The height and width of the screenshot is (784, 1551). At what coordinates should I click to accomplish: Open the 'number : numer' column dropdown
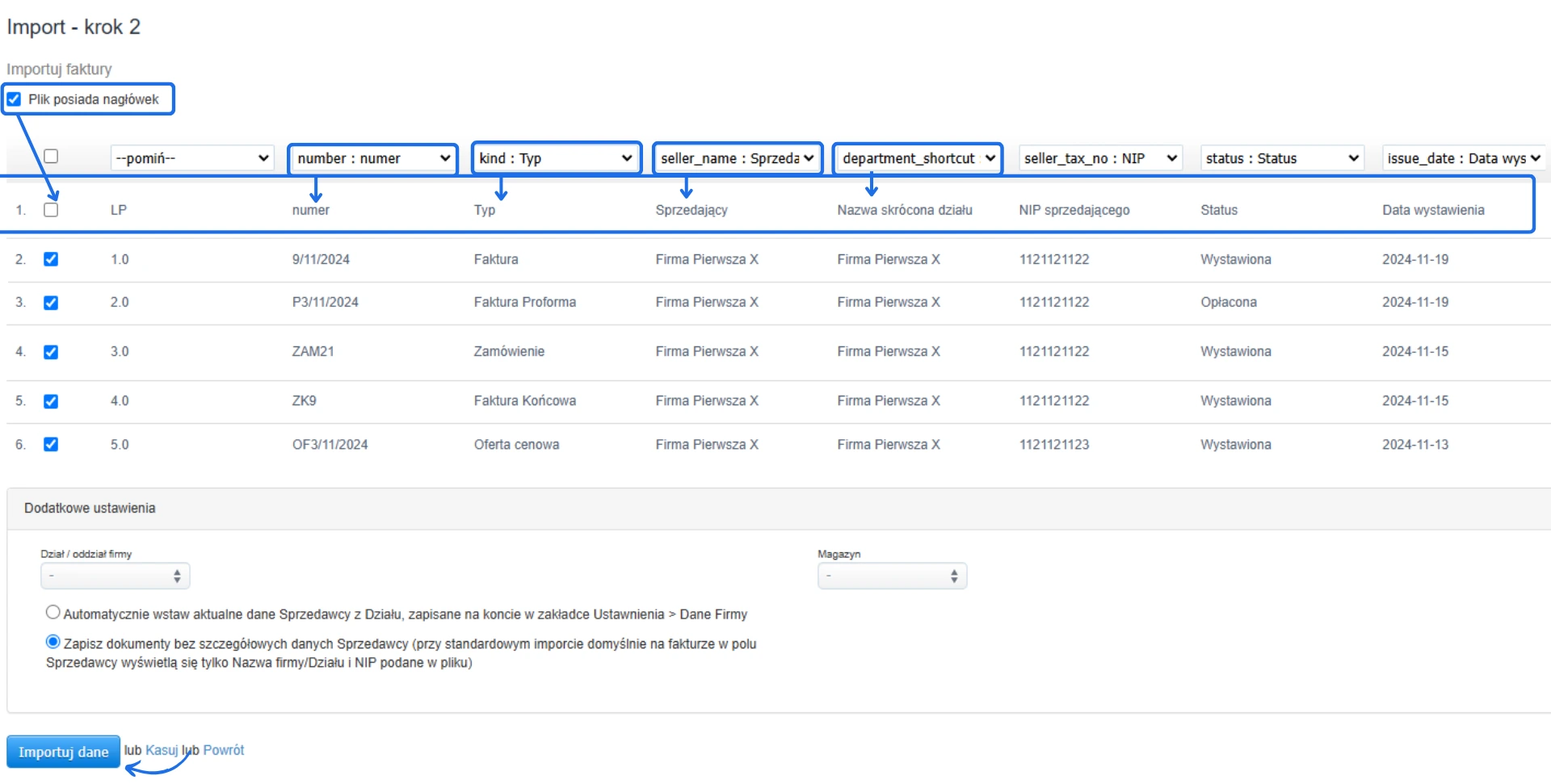(373, 158)
